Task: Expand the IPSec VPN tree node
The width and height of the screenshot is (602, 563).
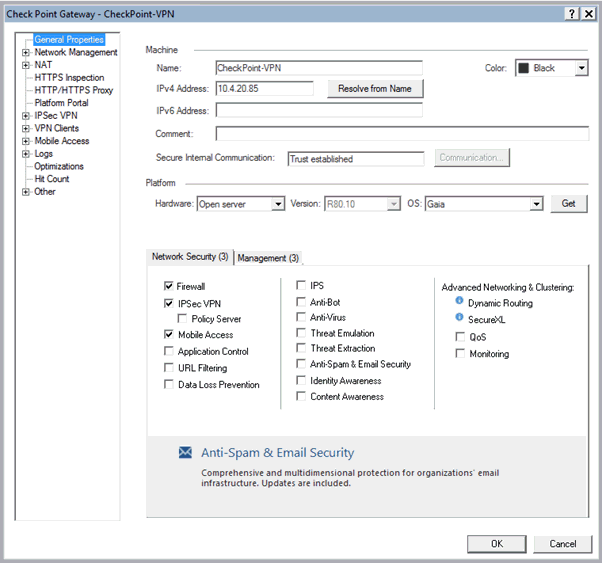Action: point(26,116)
